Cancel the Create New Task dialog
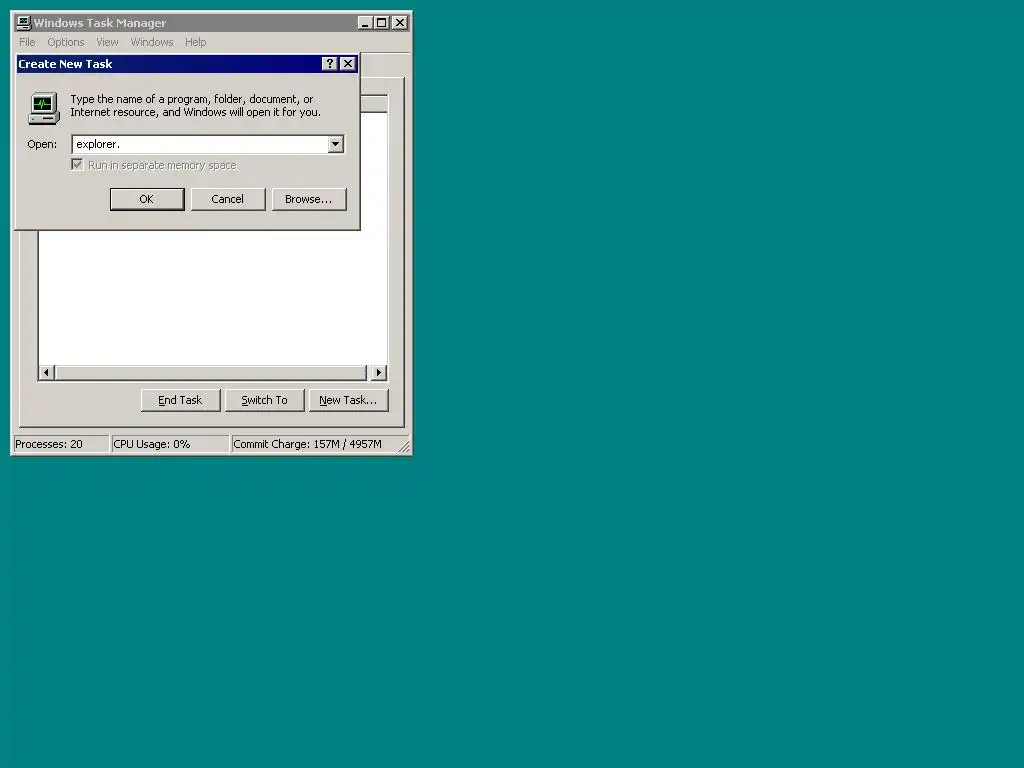Viewport: 1024px width, 768px height. [228, 199]
